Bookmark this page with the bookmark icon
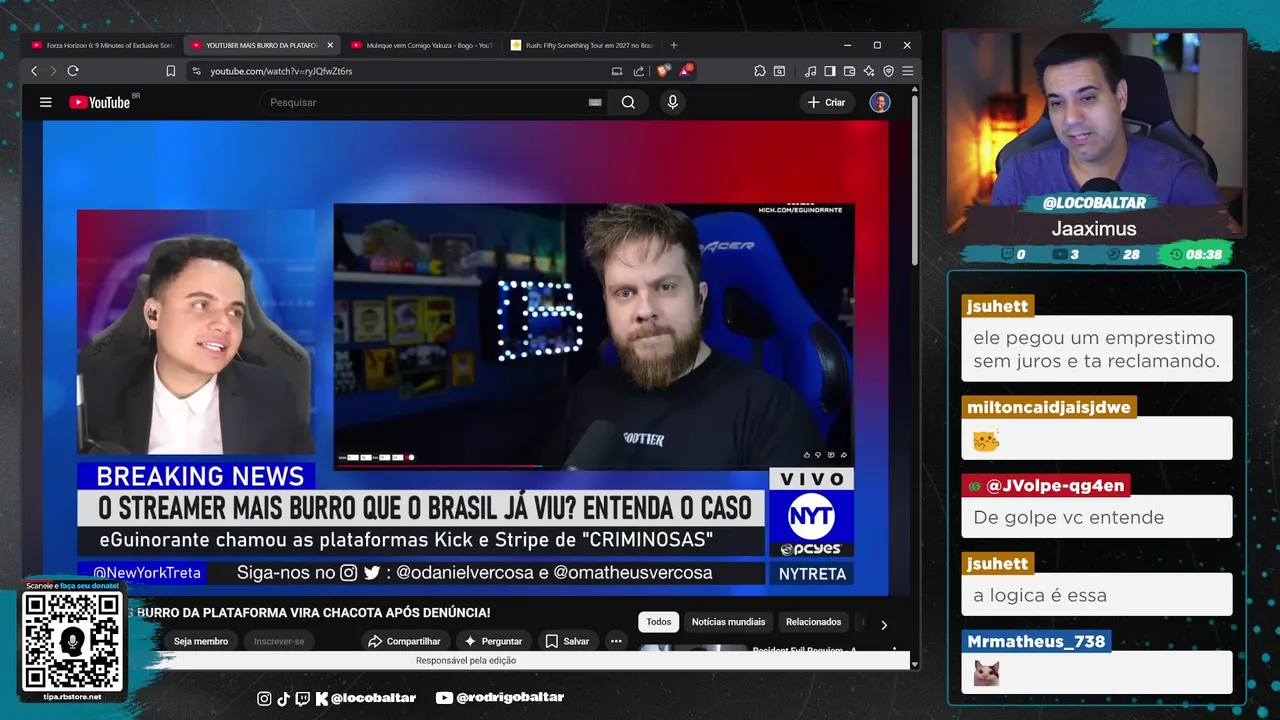Image resolution: width=1280 pixels, height=720 pixels. [171, 71]
